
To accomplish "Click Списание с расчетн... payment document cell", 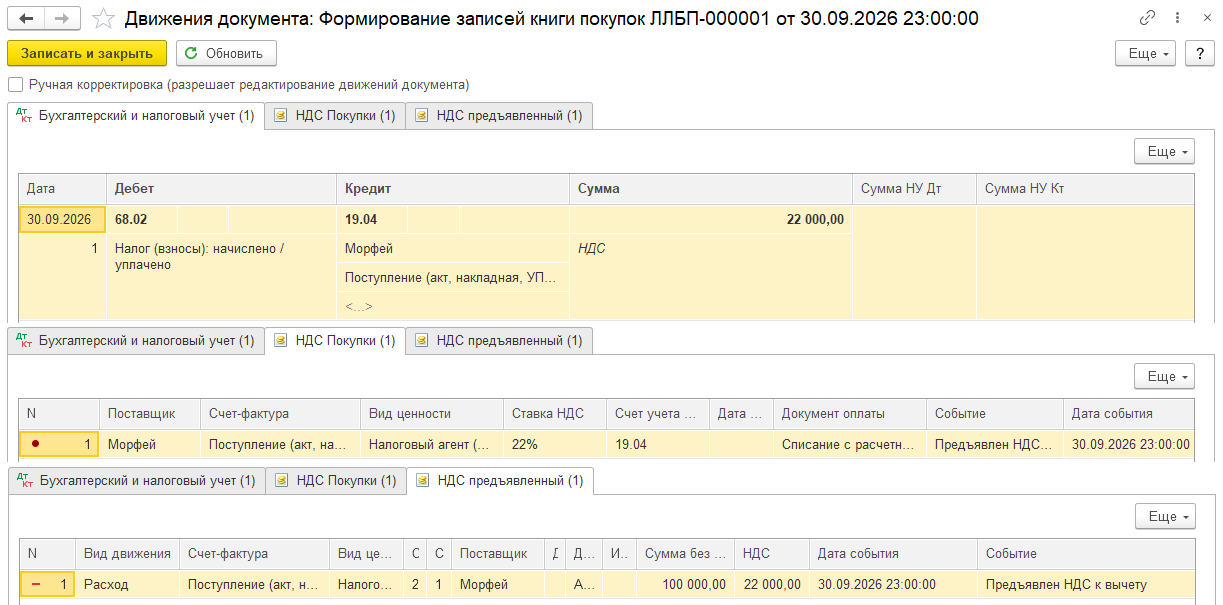I will [849, 444].
